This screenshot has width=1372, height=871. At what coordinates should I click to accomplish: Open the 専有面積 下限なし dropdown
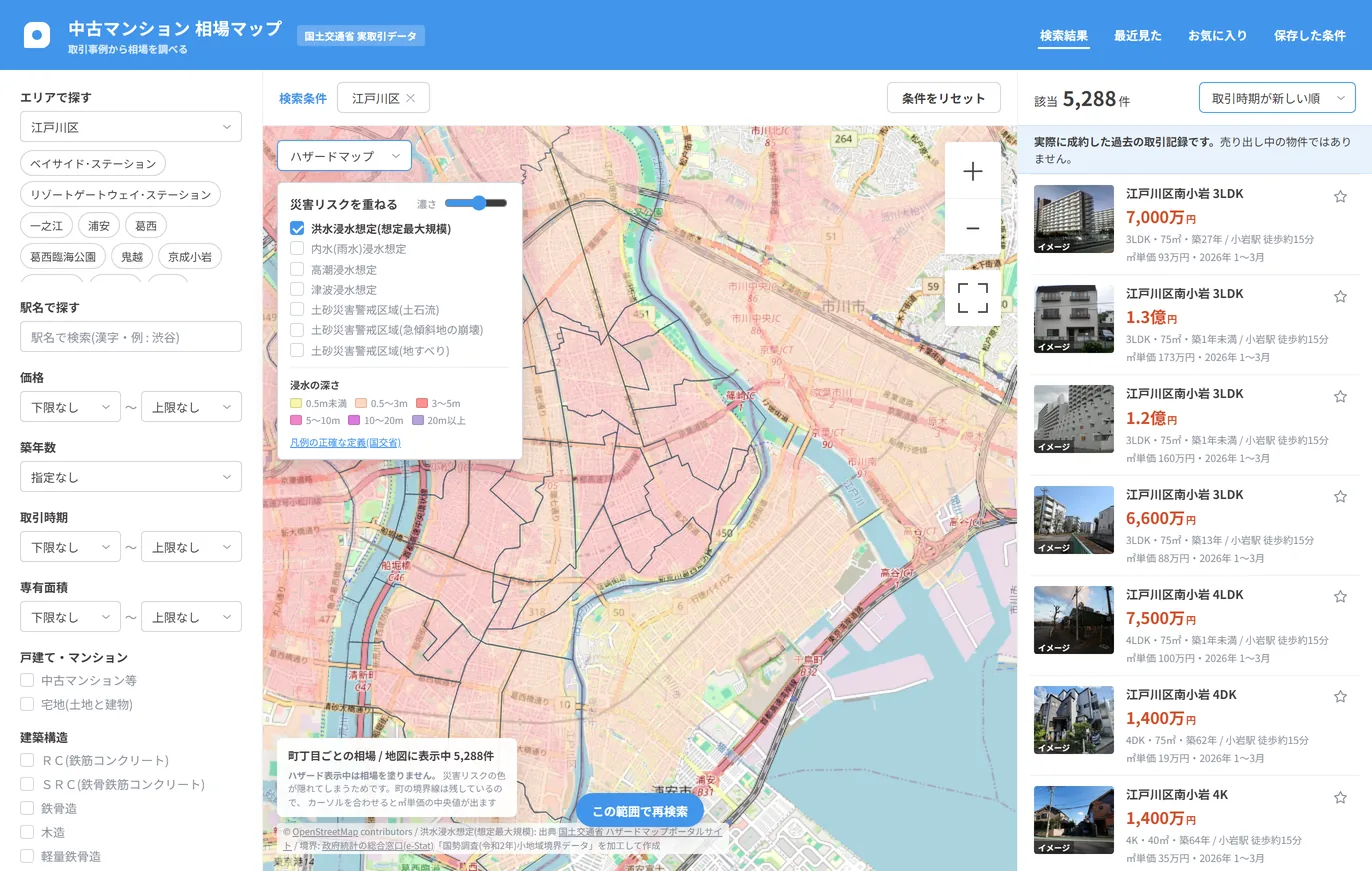(x=70, y=617)
